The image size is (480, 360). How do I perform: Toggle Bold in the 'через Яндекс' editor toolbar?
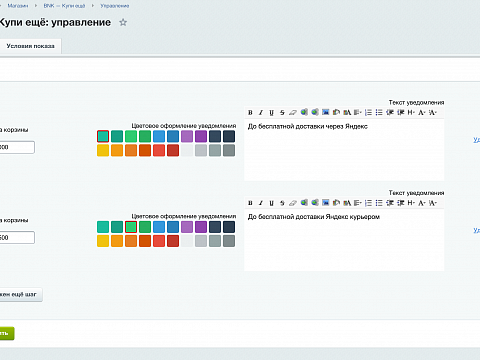click(250, 113)
